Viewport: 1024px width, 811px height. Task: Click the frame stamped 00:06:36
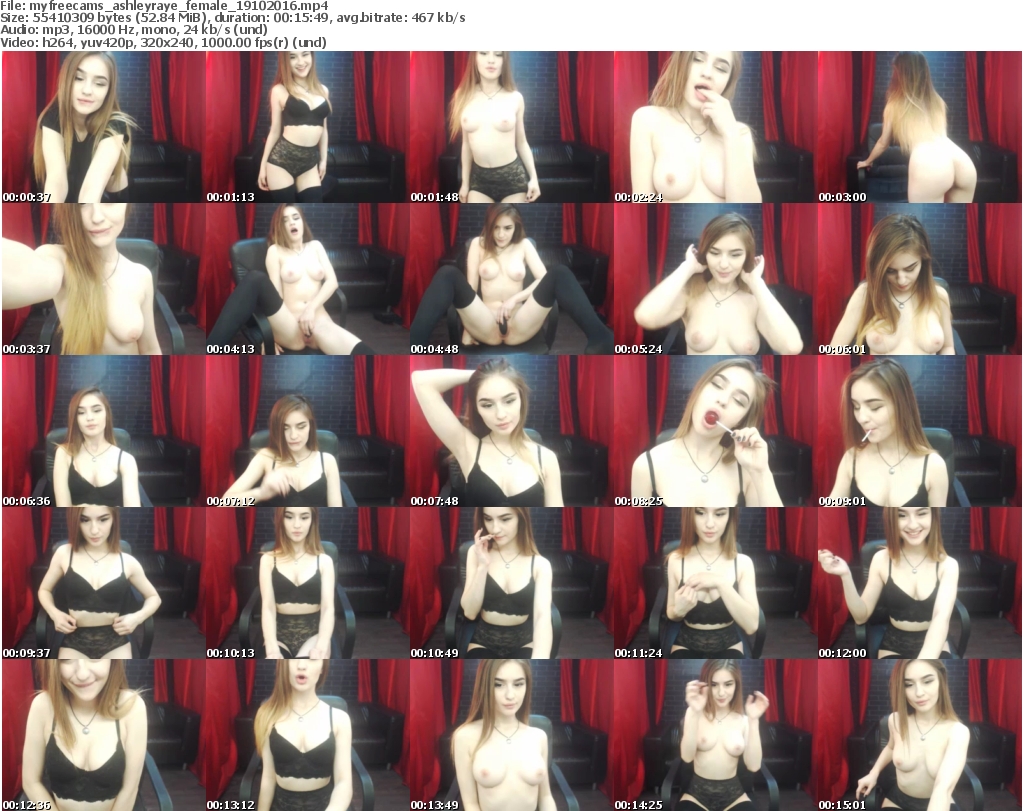click(103, 432)
